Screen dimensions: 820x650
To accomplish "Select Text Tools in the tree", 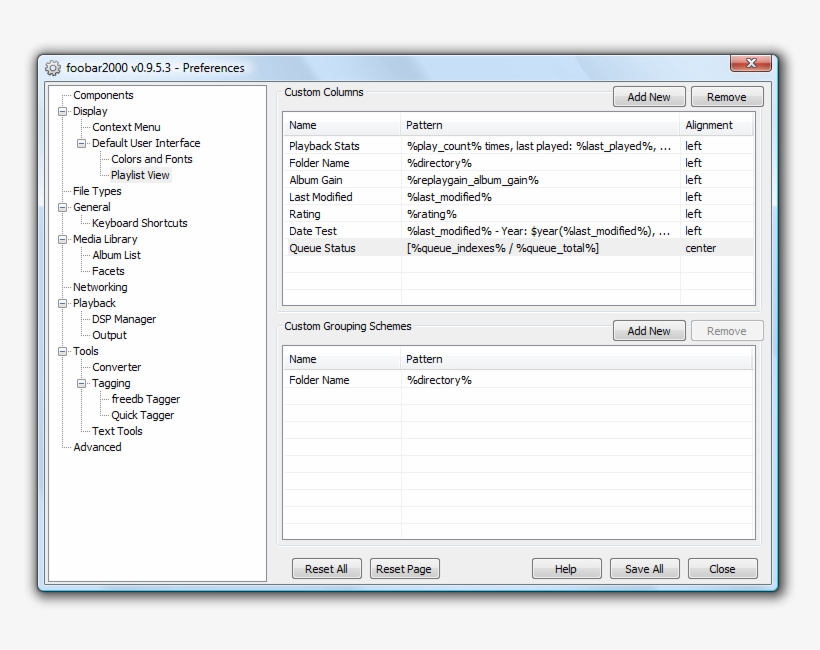I will click(117, 431).
